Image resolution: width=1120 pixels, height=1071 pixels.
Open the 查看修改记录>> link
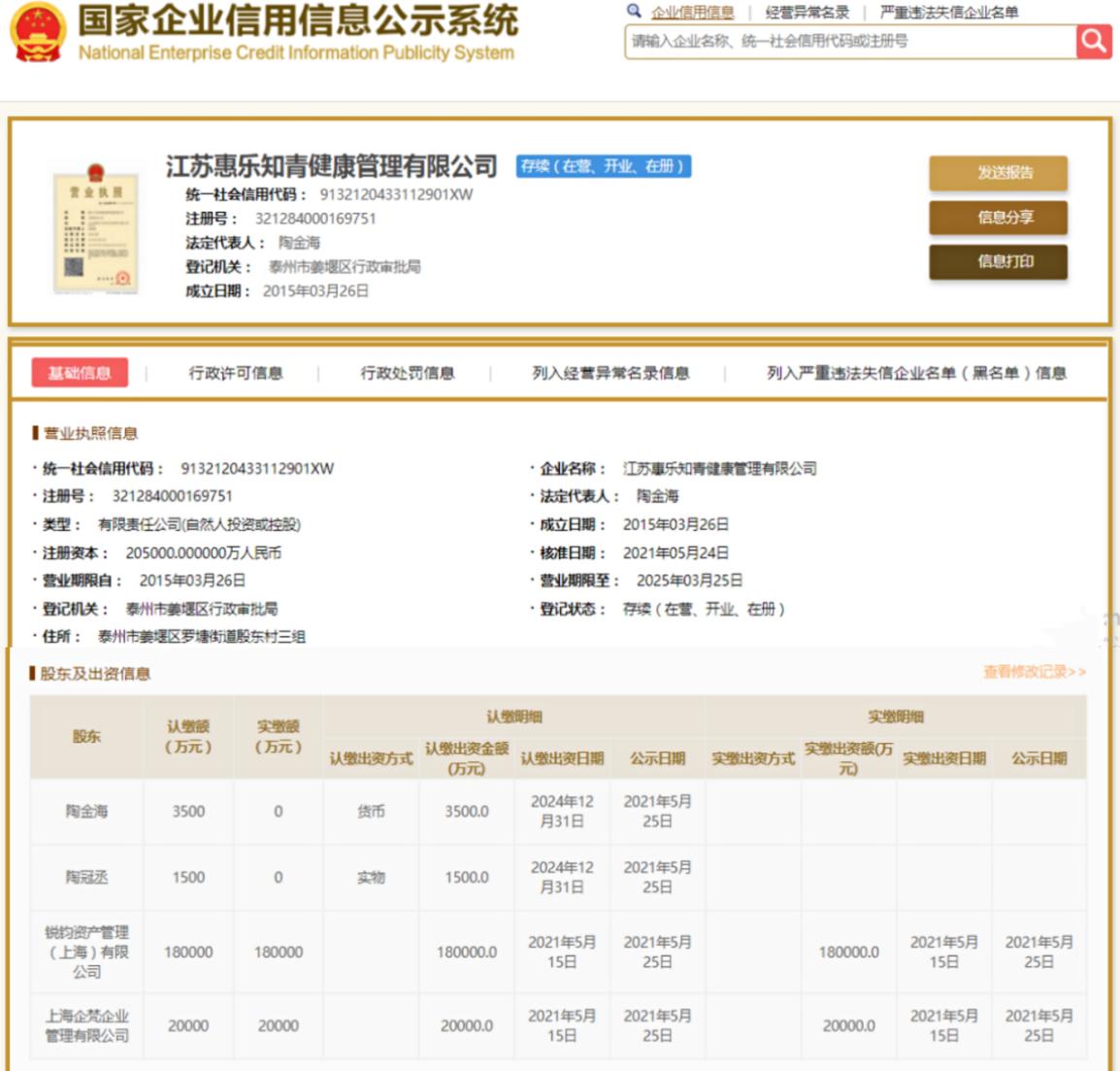point(1035,672)
